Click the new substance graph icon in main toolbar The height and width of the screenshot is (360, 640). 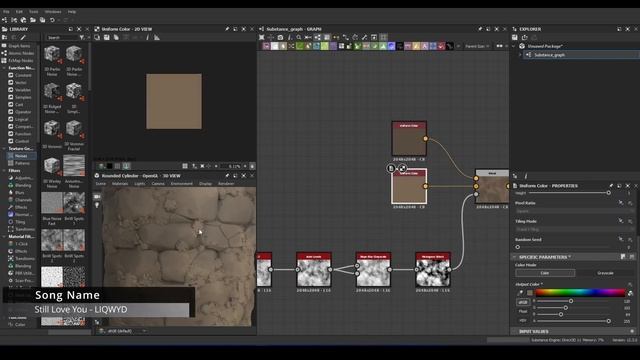[x=5, y=20]
